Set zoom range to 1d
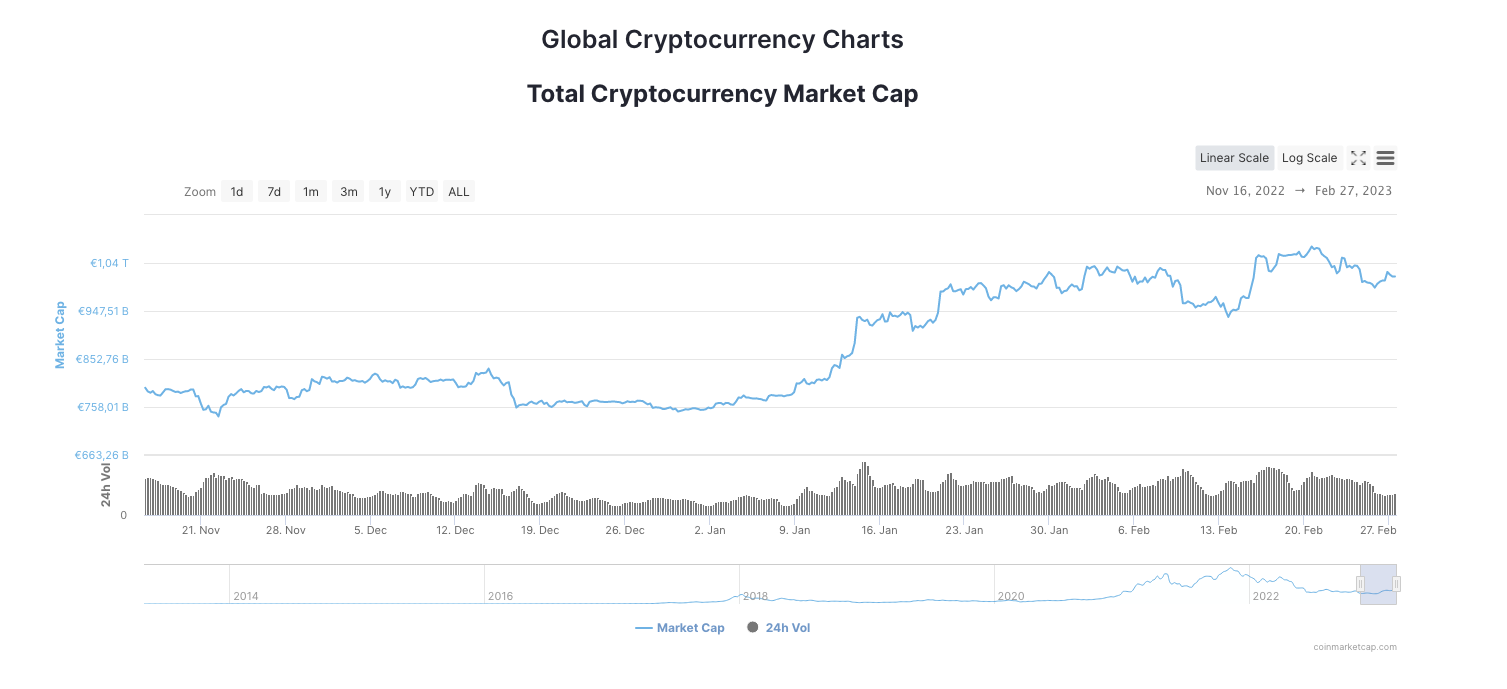The height and width of the screenshot is (689, 1507). (x=237, y=192)
